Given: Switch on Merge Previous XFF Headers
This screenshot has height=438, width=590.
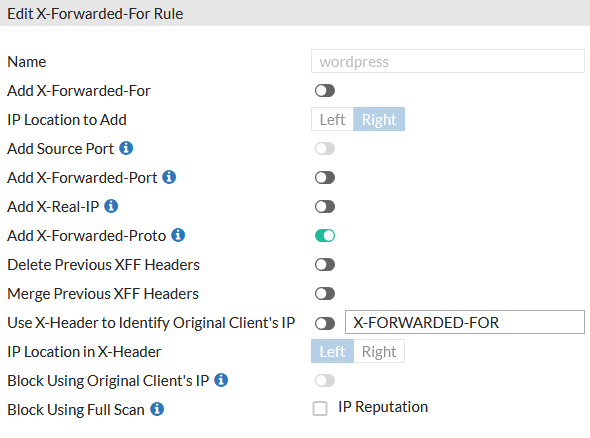Looking at the screenshot, I should pyautogui.click(x=325, y=294).
